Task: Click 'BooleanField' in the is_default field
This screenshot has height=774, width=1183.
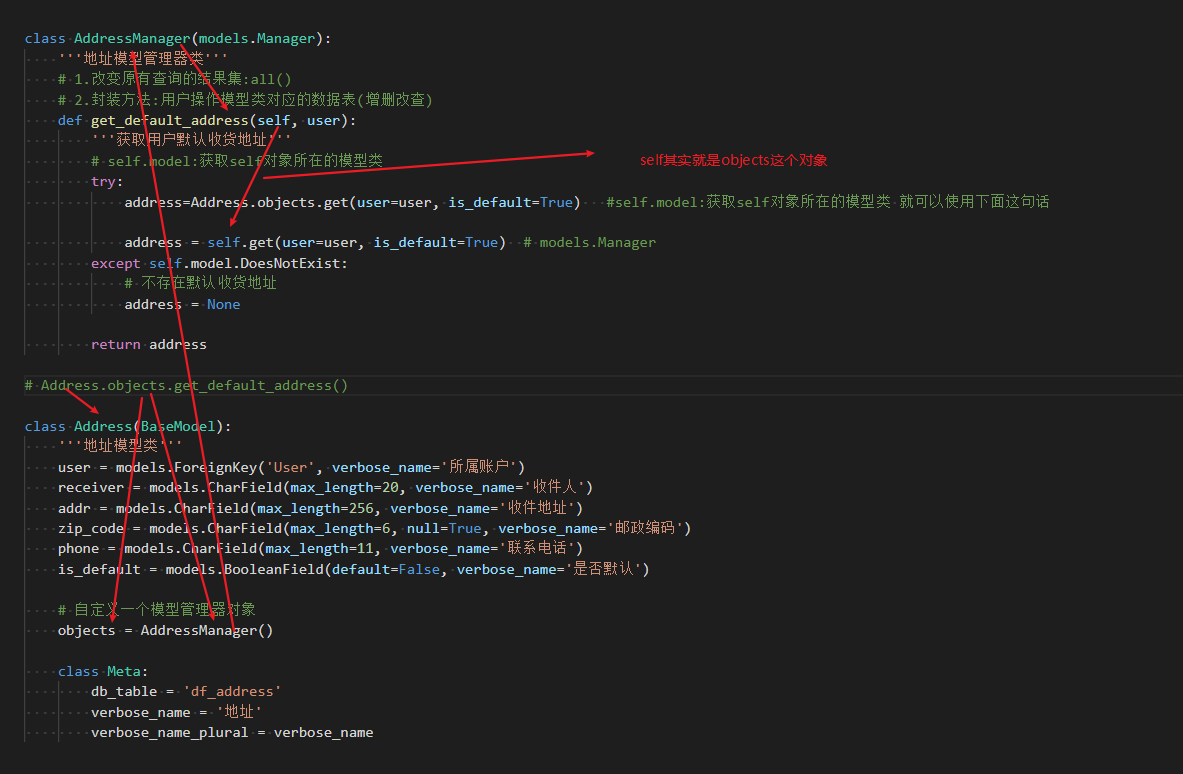Action: click(x=273, y=570)
